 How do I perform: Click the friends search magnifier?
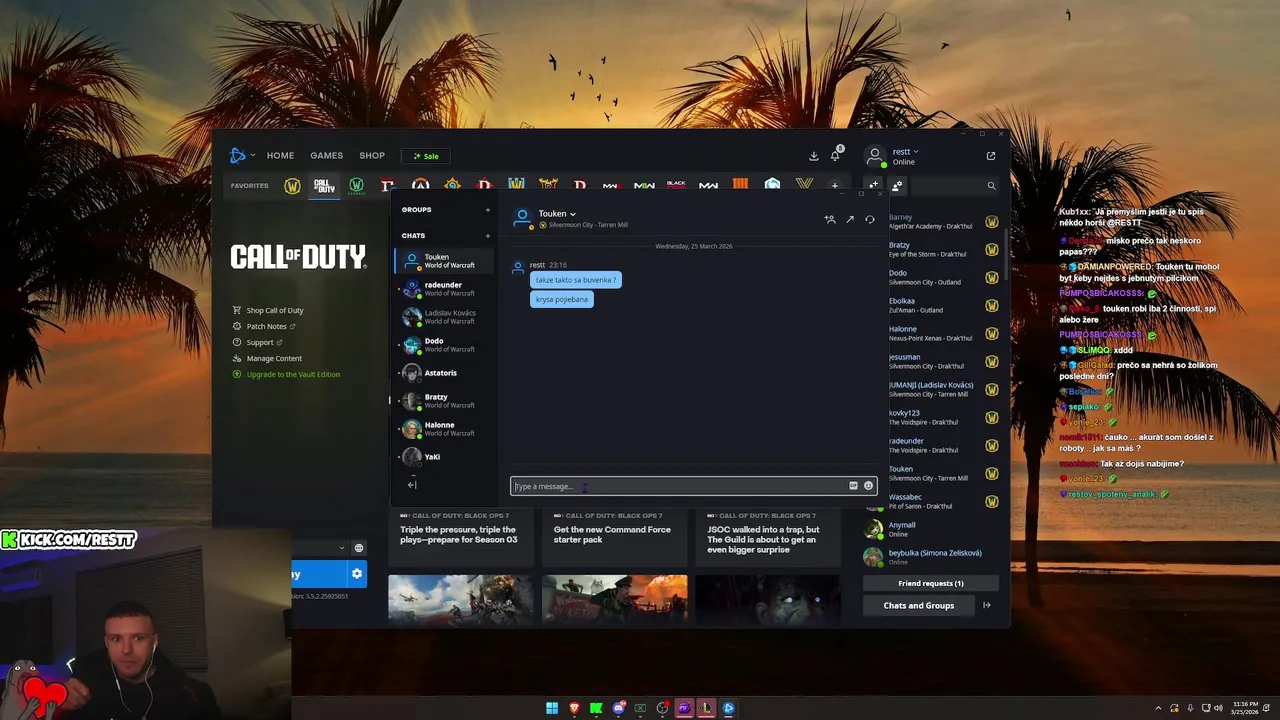click(x=991, y=186)
